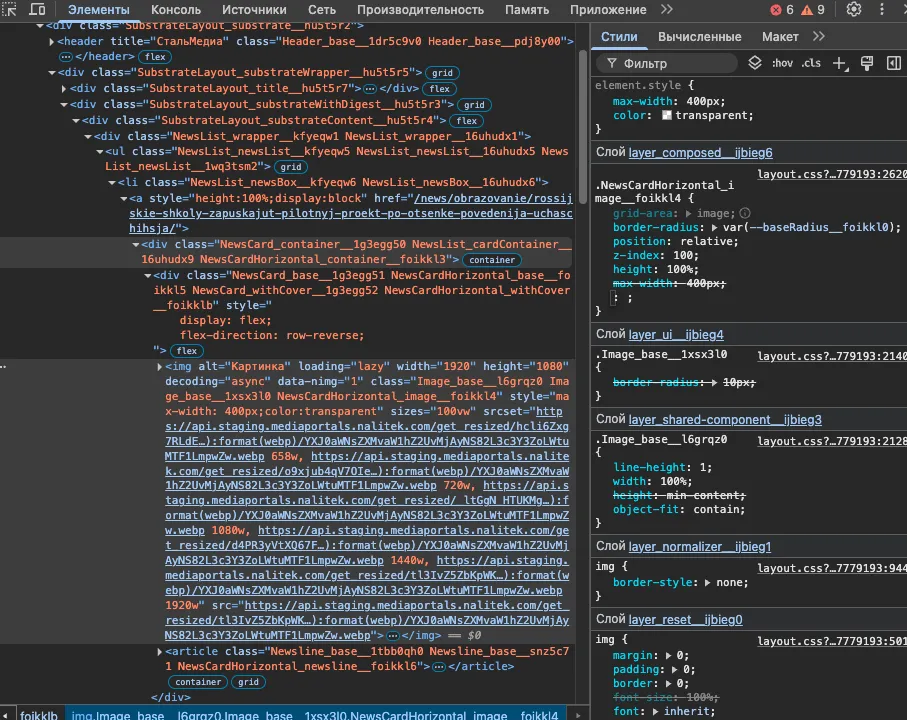Click the info icon next to grid-area
The image size is (907, 720).
pos(745,213)
